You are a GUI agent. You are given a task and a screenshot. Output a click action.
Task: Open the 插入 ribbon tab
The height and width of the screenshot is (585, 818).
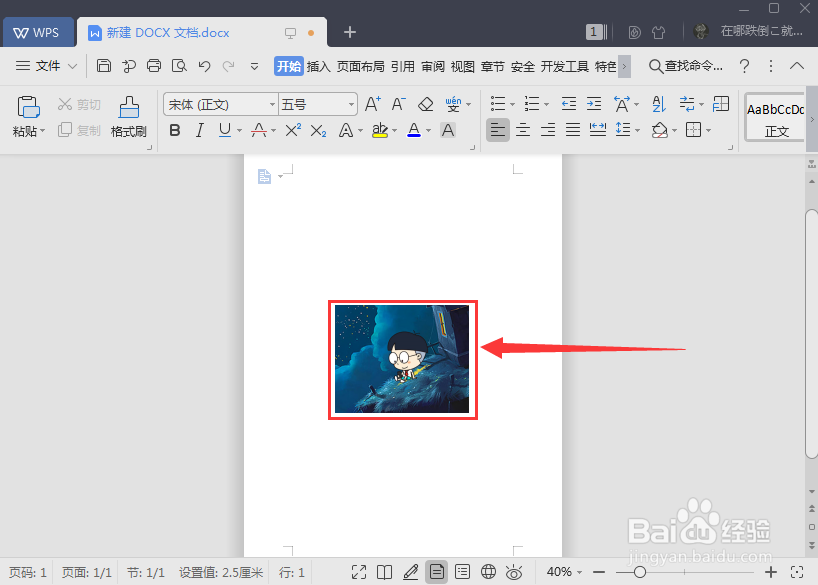click(x=318, y=66)
